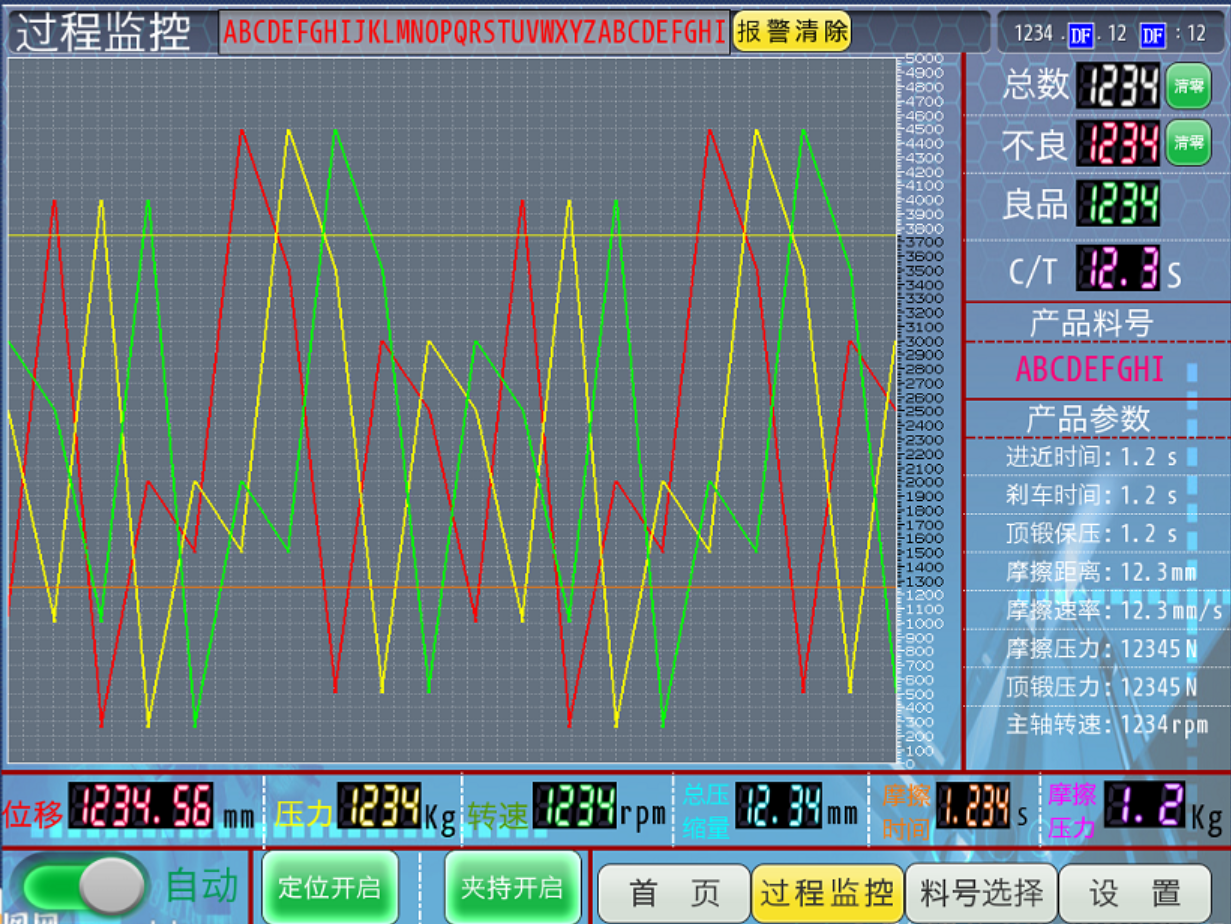Click the DF marker before :12
Image resolution: width=1231 pixels, height=924 pixels.
pyautogui.click(x=1153, y=35)
